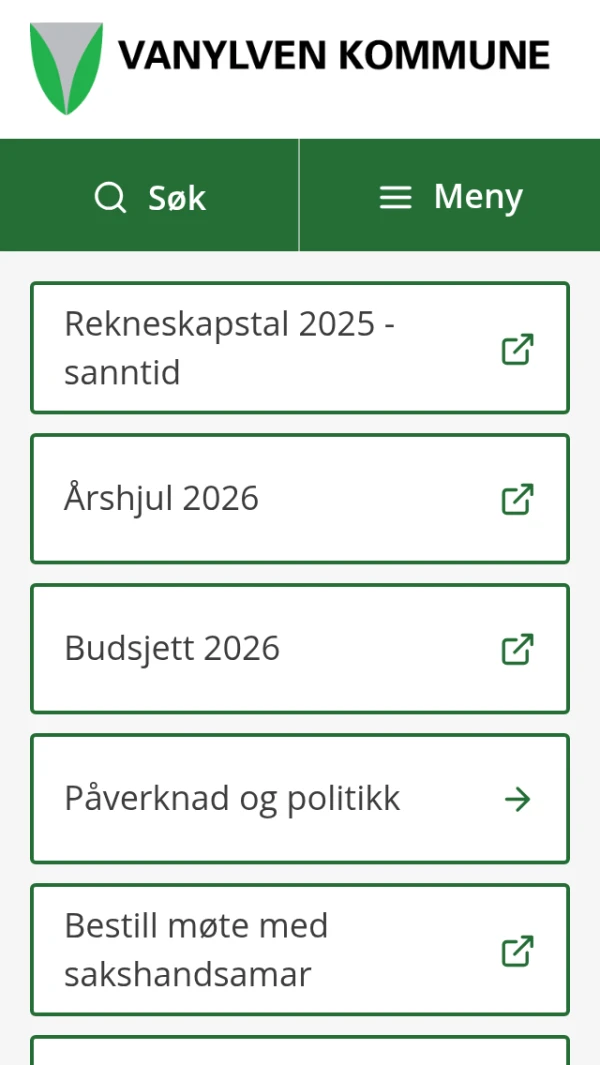
Task: Click external link icon beside Budsjett 2026
Action: pyautogui.click(x=517, y=649)
